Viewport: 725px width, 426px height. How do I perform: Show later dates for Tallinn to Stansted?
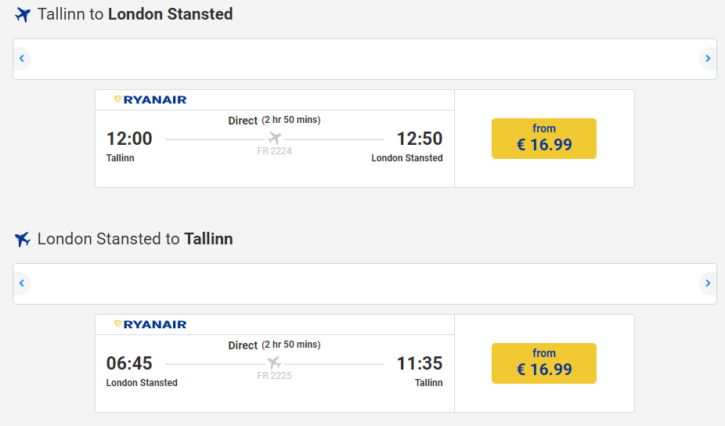click(708, 58)
